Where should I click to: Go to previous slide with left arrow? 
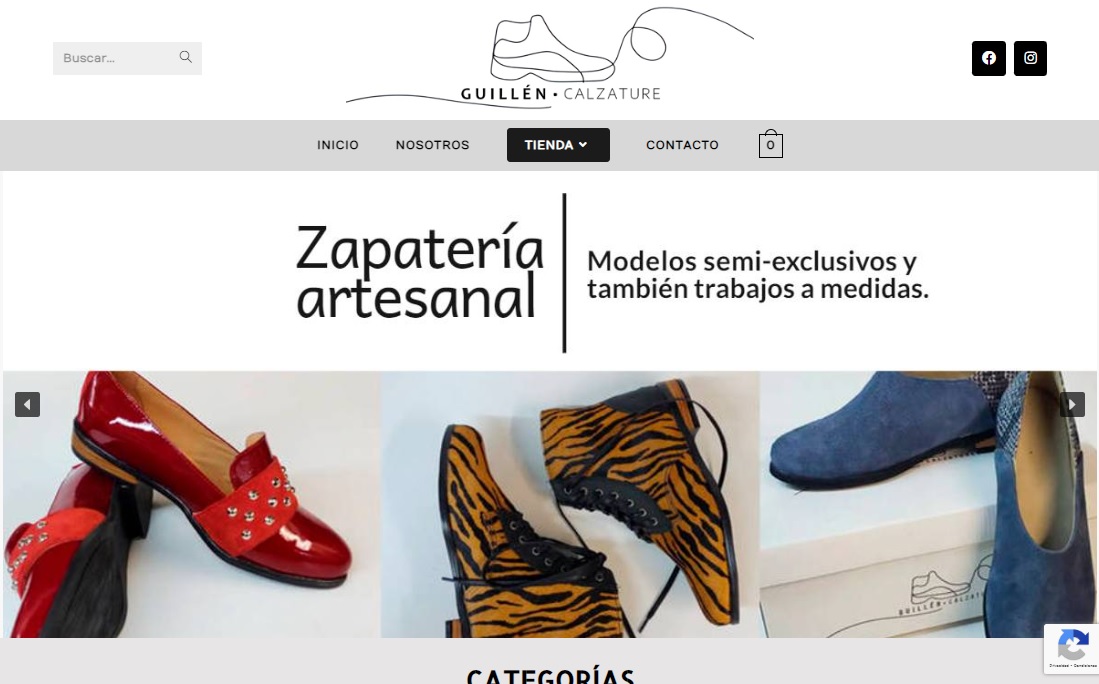tap(27, 404)
